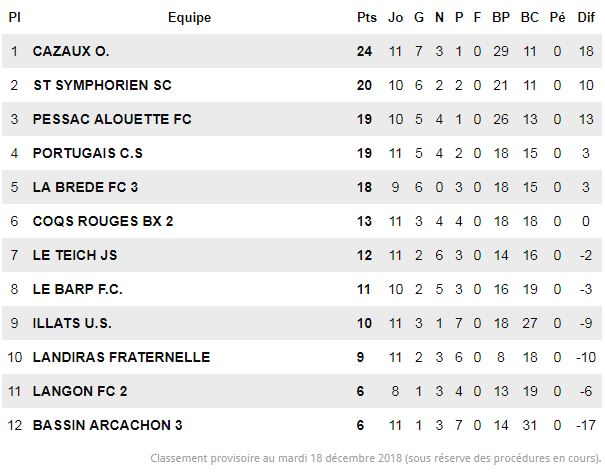
Task: Click the Pts column header
Action: [x=367, y=17]
